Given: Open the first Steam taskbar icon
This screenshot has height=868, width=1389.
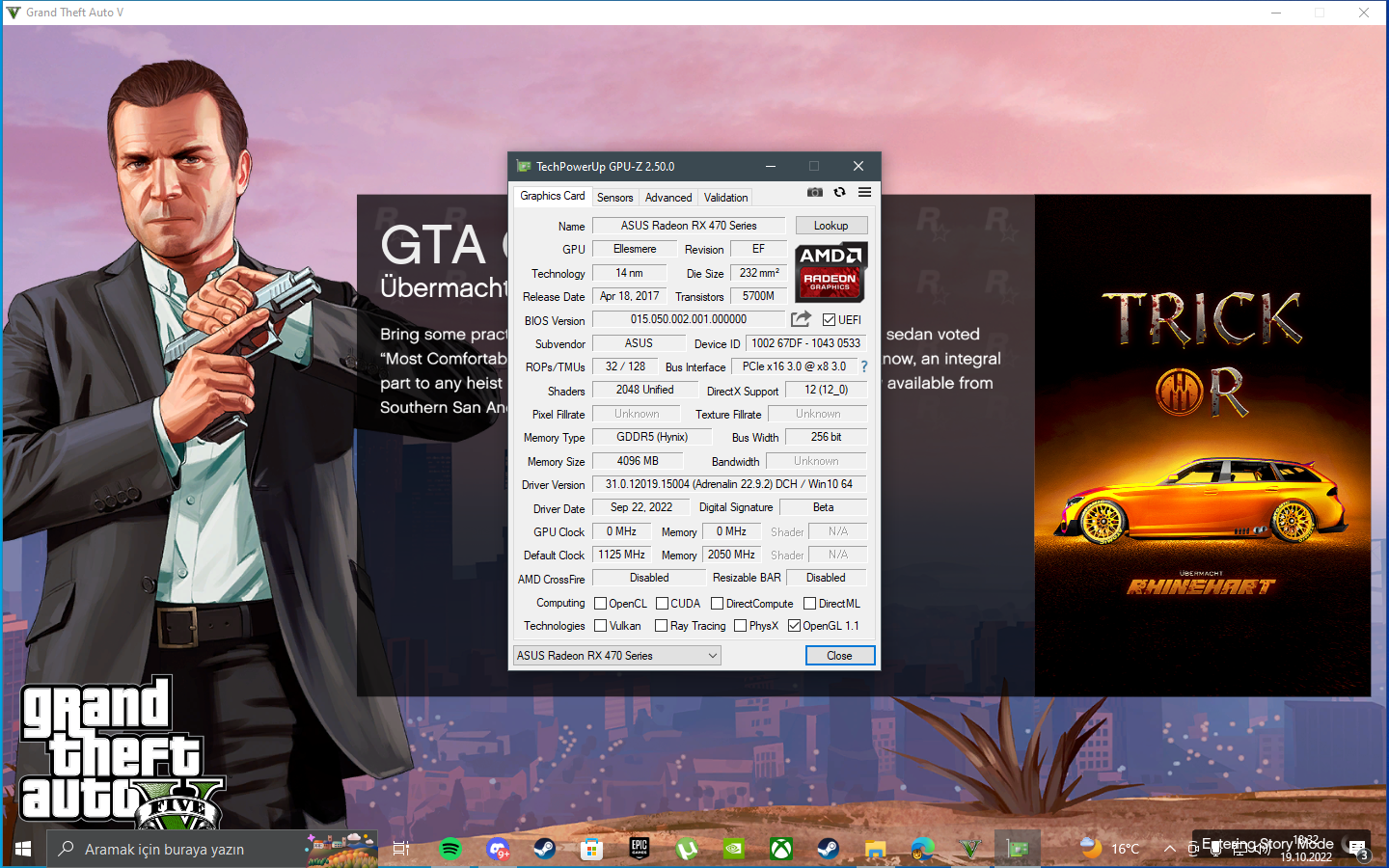Looking at the screenshot, I should [544, 849].
